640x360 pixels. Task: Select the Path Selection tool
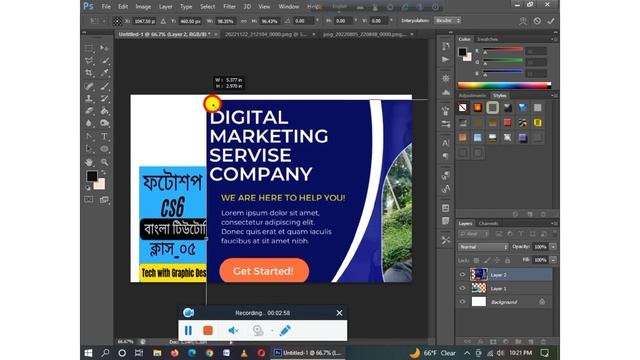(x=89, y=149)
